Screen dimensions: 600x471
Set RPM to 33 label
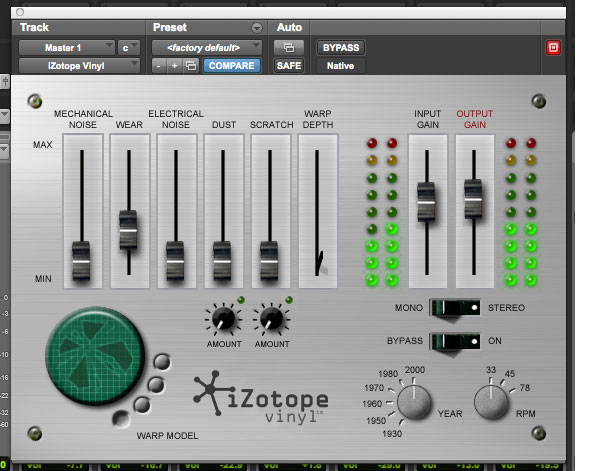[491, 370]
